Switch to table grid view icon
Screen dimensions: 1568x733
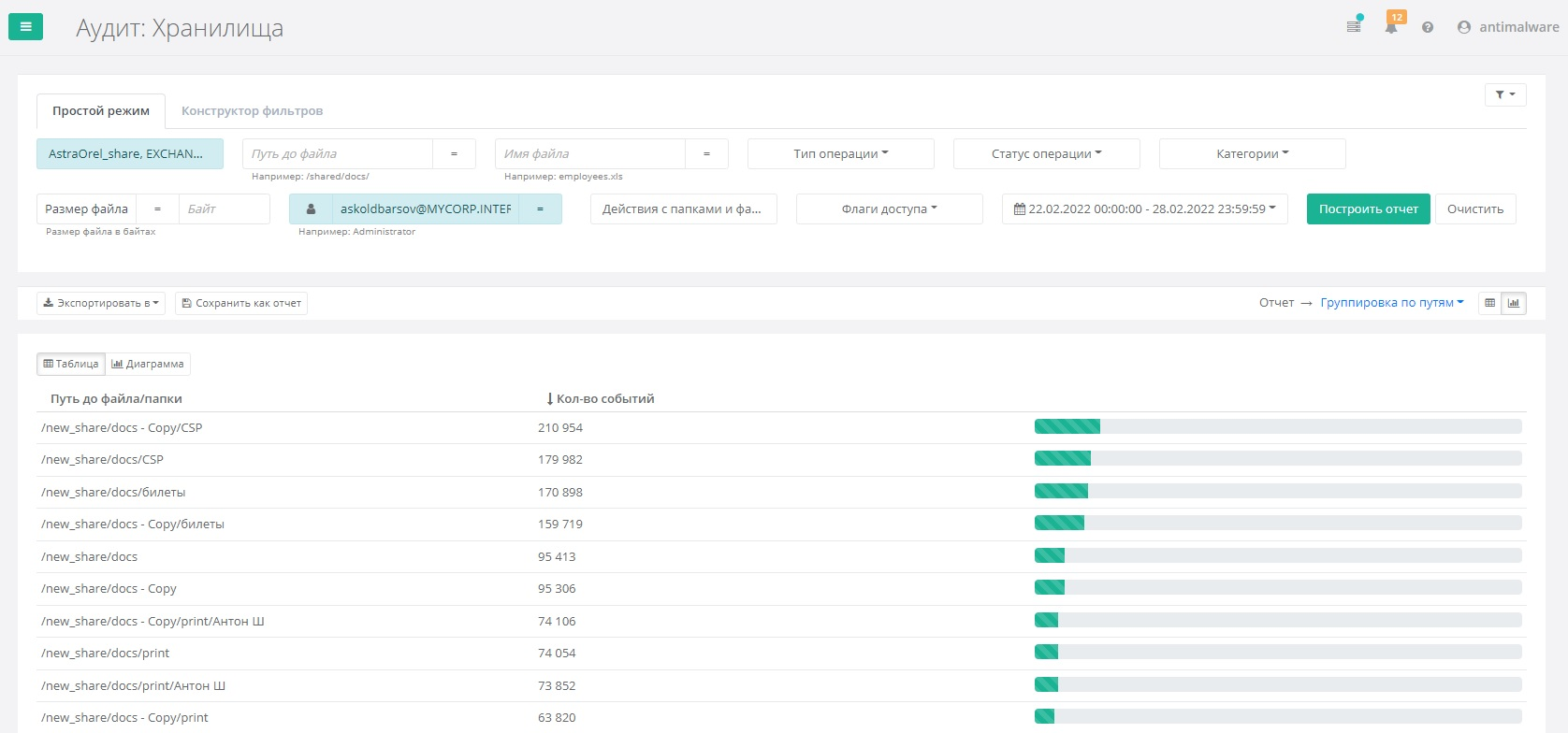point(1490,303)
